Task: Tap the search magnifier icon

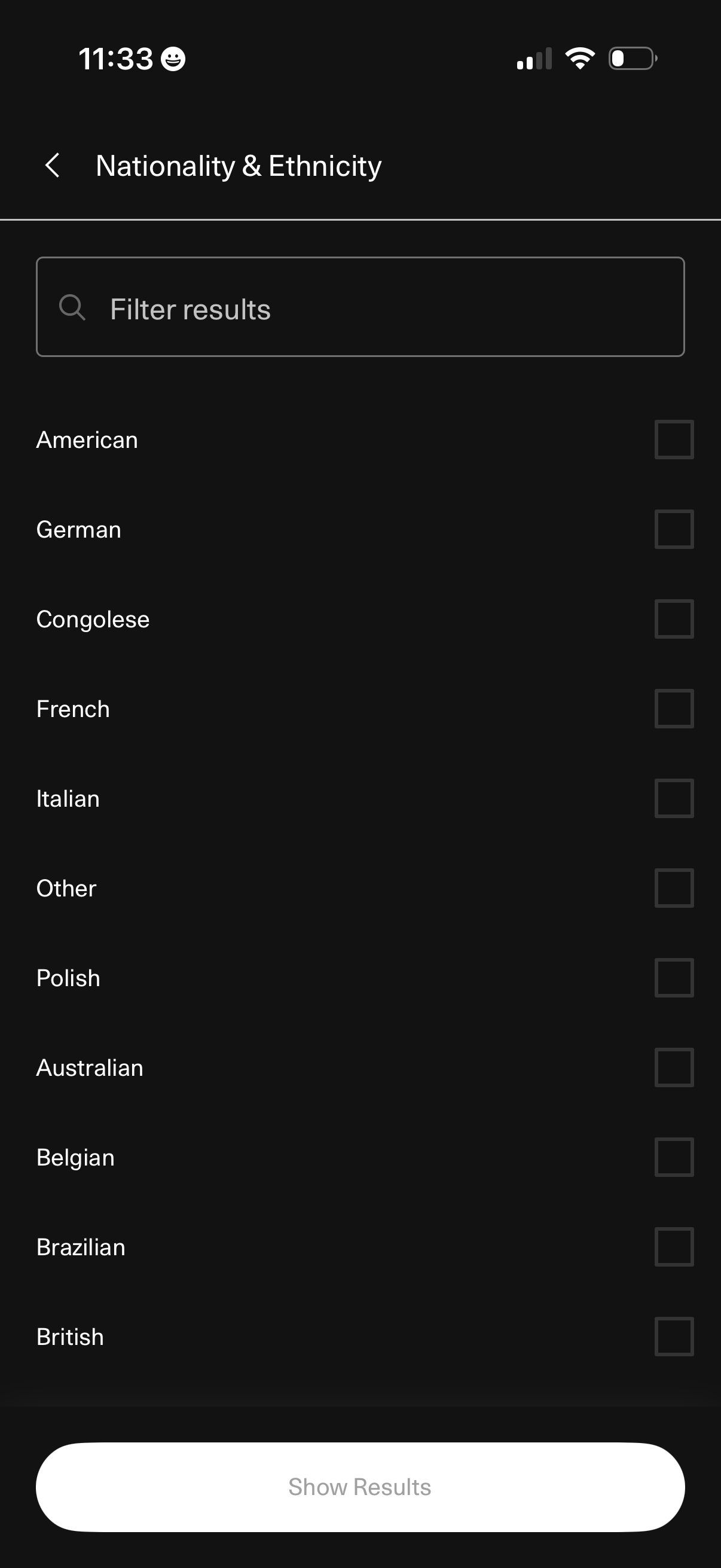Action: (72, 307)
